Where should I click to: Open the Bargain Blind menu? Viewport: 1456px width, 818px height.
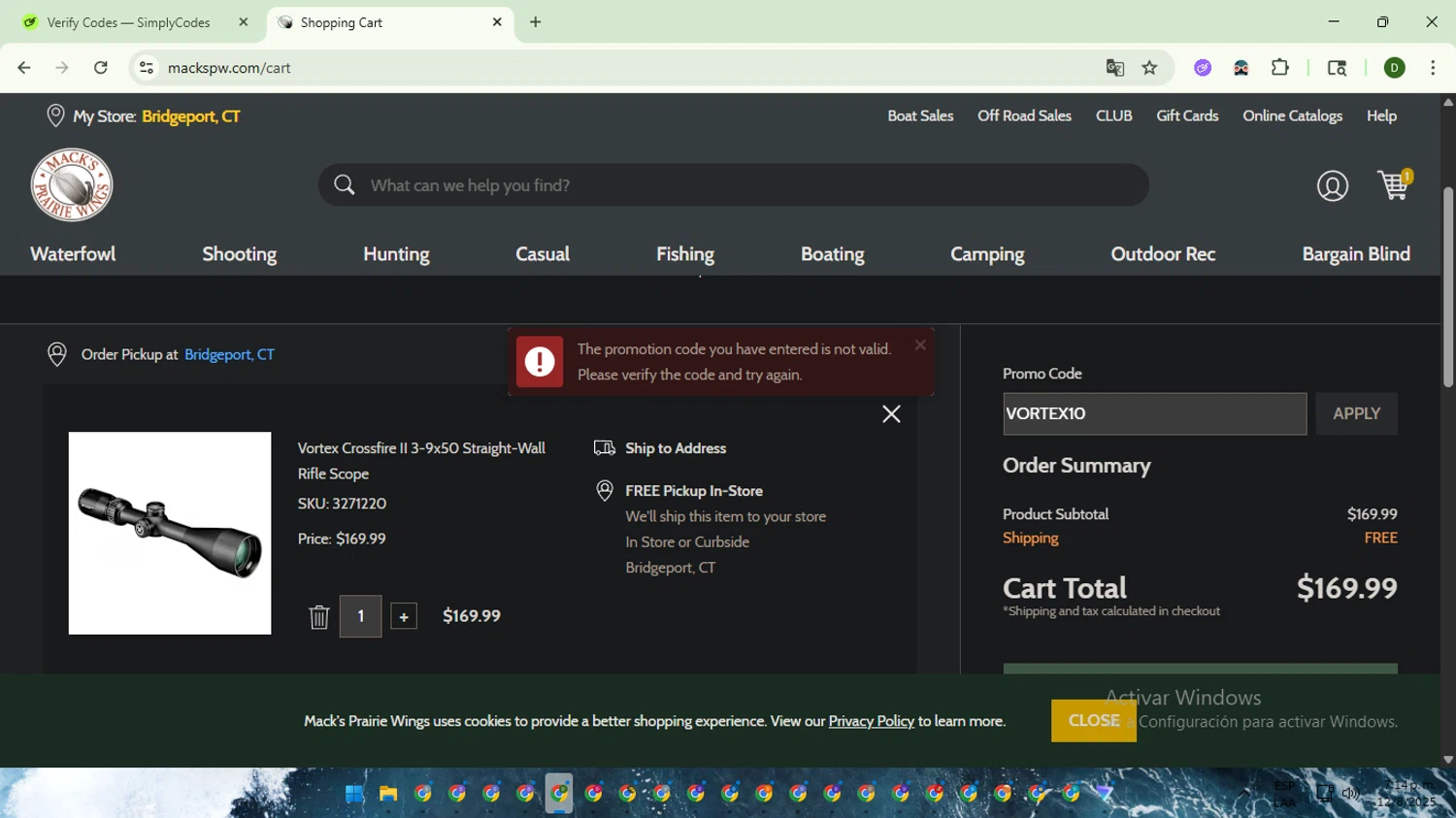point(1356,254)
